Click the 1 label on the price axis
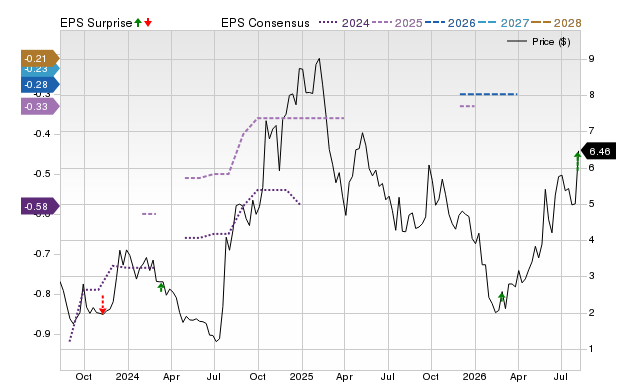Screen dimensions: 640x382 point(591,349)
